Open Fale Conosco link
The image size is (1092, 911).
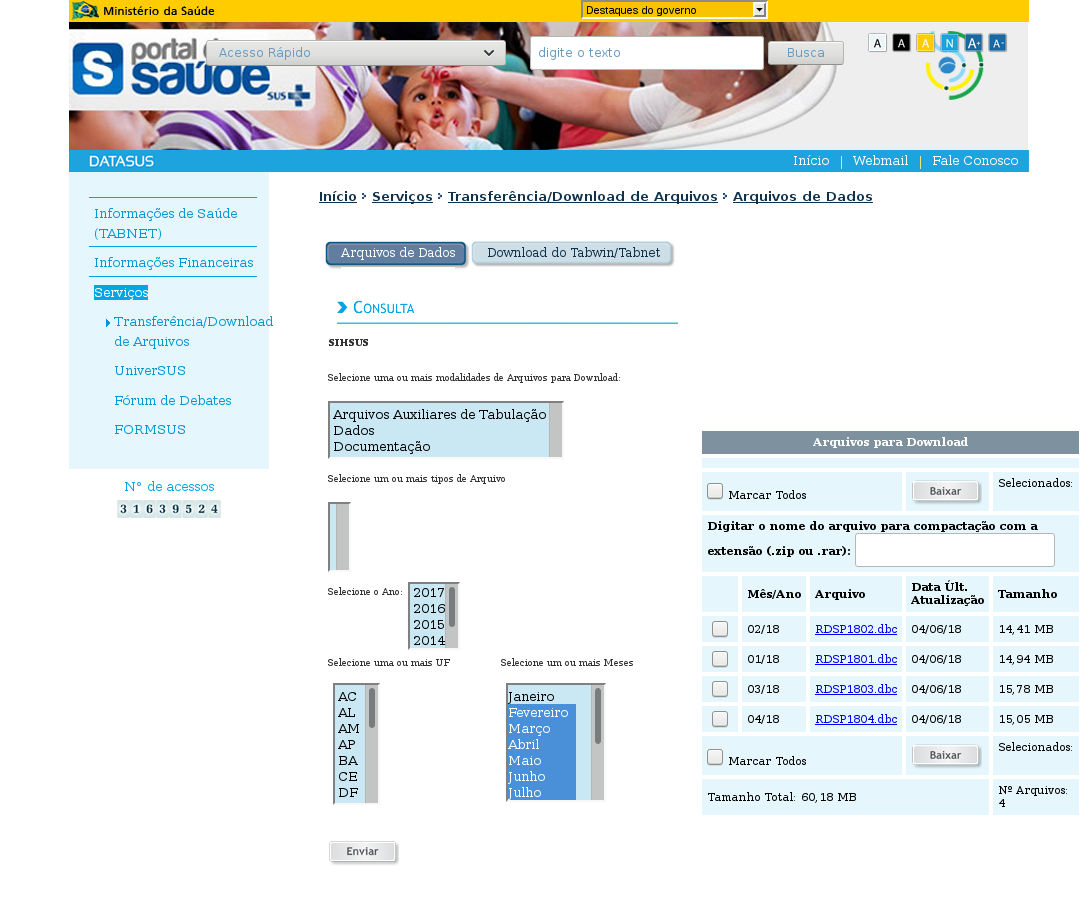pos(975,161)
